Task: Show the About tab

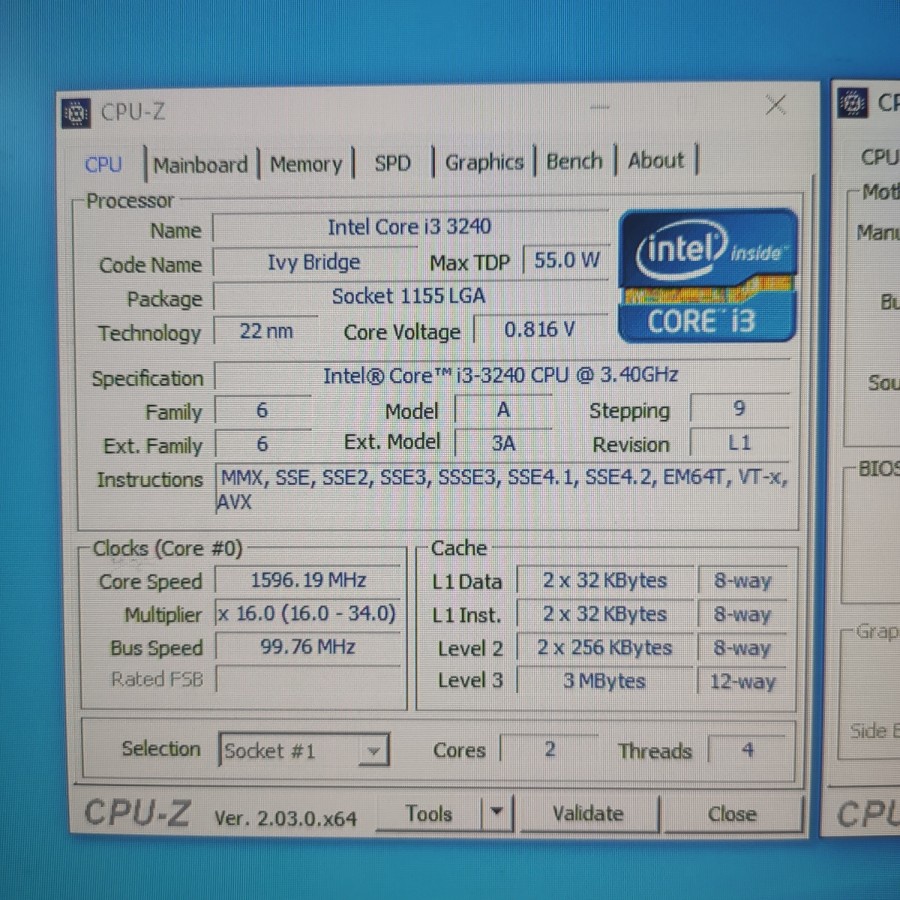Action: click(x=656, y=160)
